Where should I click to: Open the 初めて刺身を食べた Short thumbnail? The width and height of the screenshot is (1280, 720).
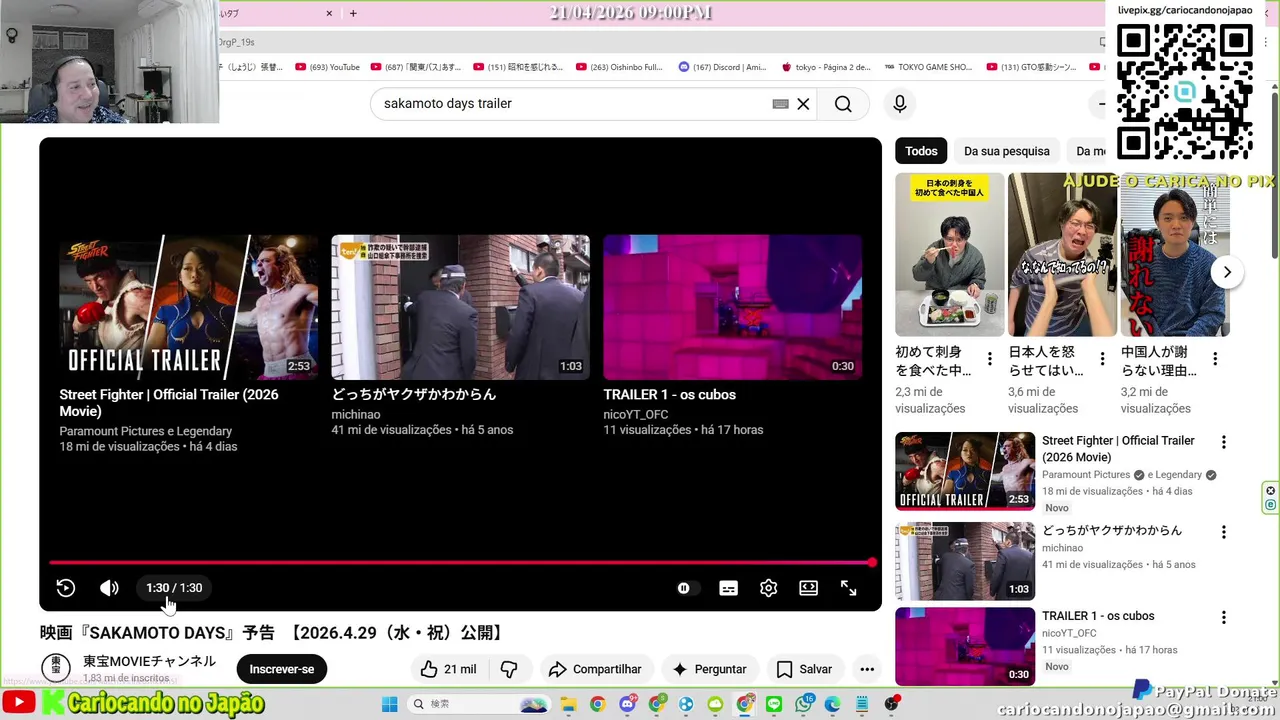pyautogui.click(x=950, y=255)
